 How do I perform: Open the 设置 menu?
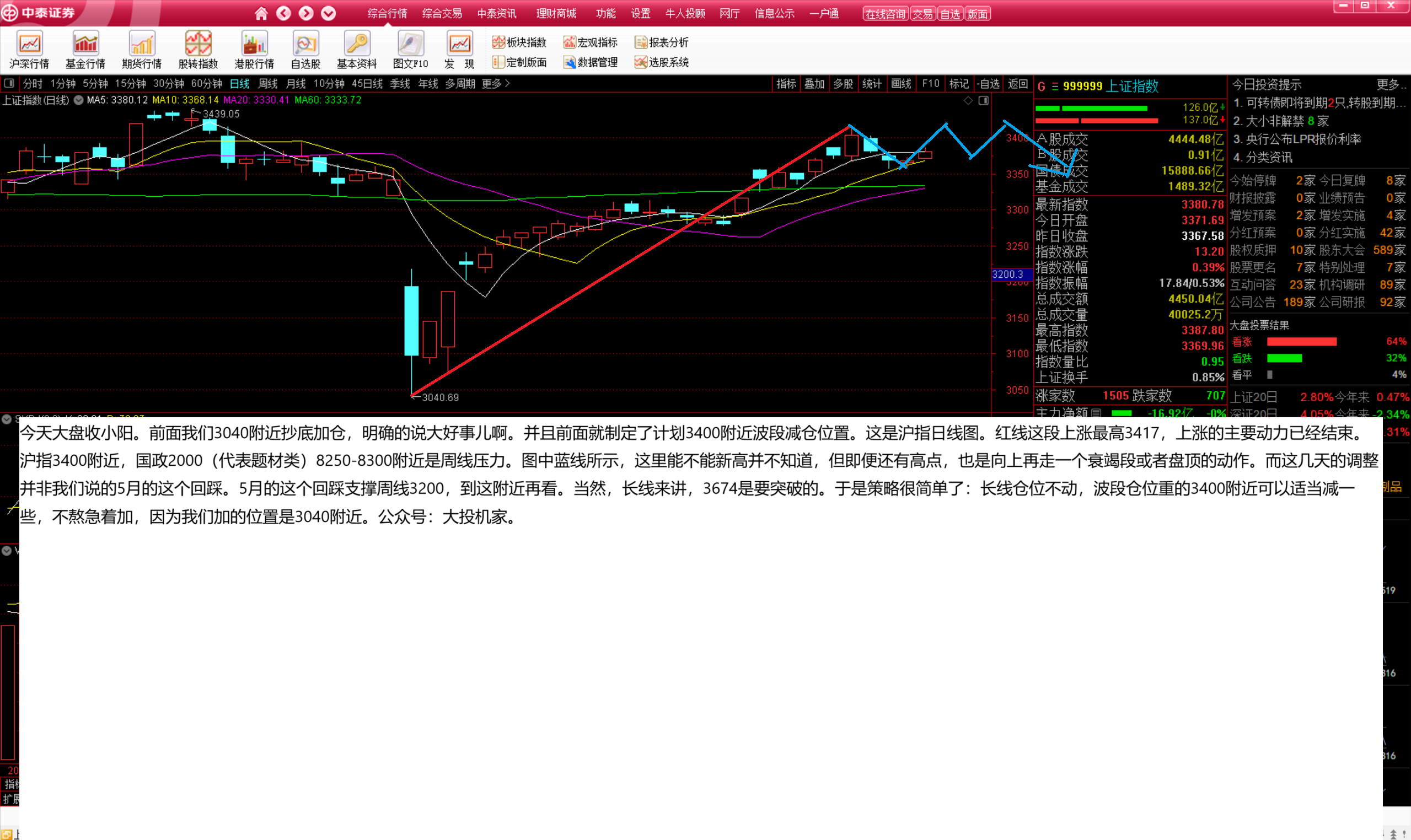click(640, 13)
